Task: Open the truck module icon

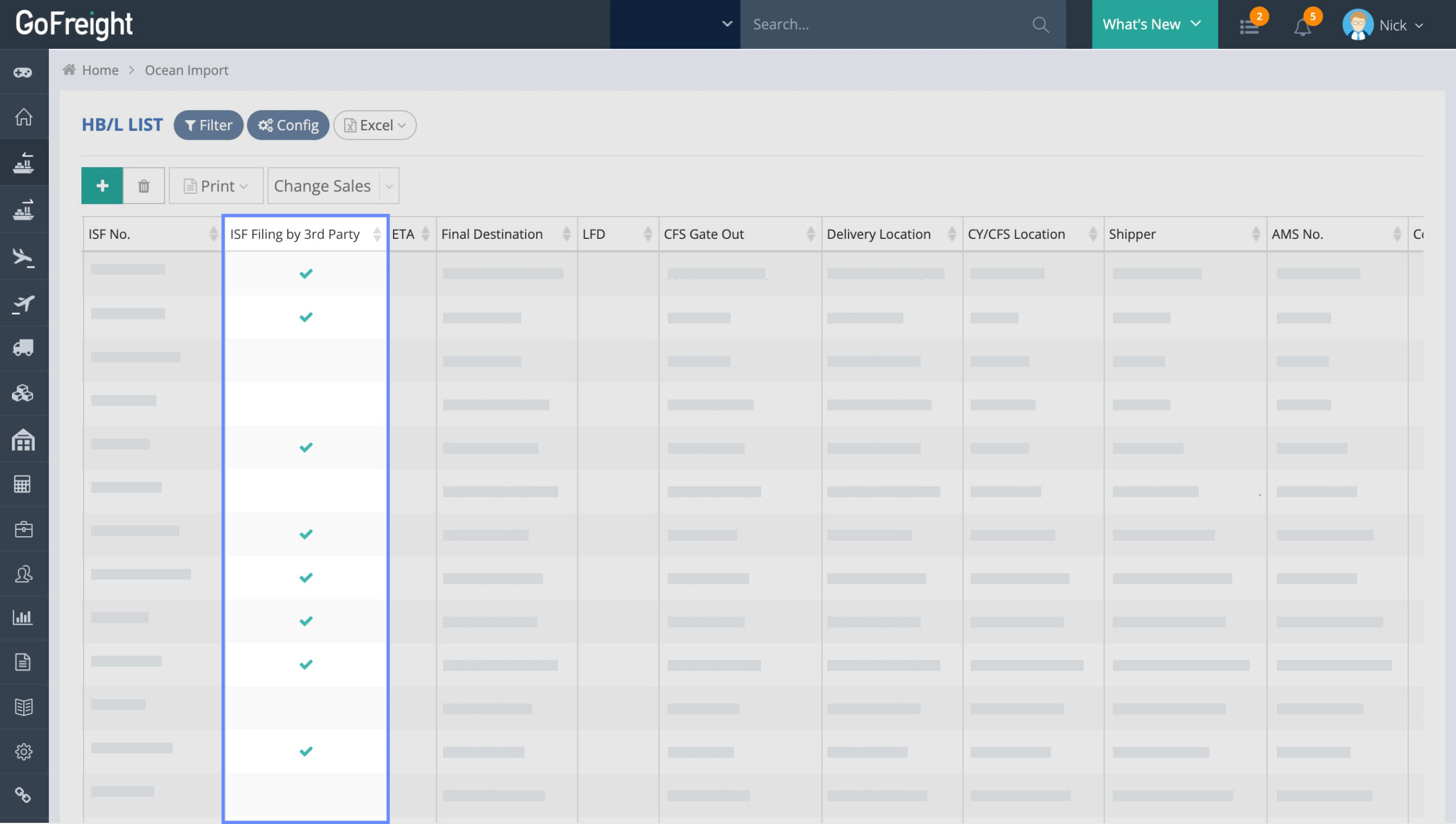Action: point(23,347)
